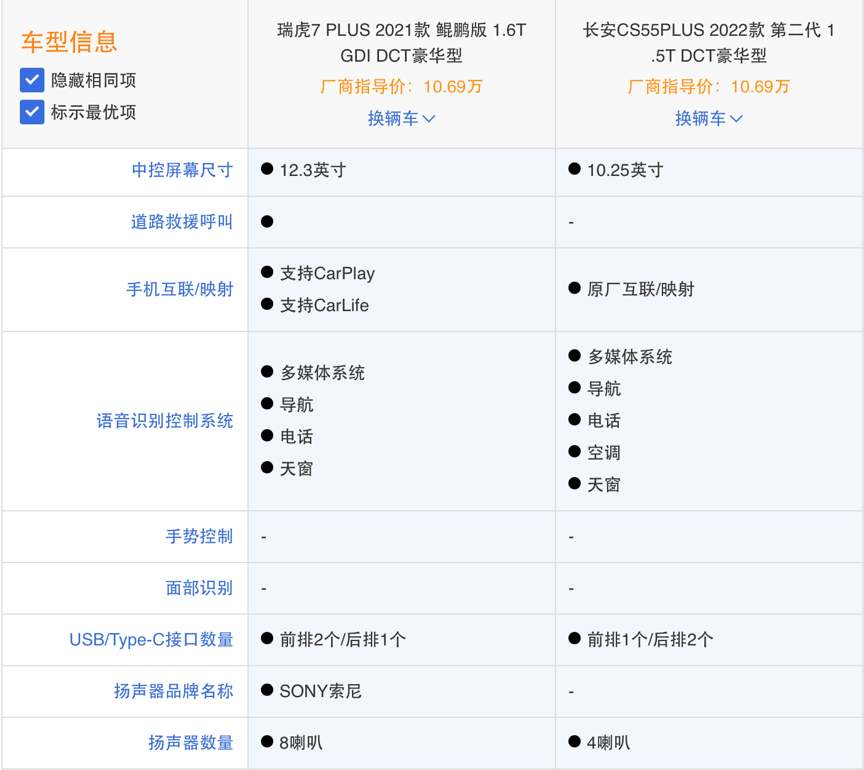Toggle the 隐藏相同项 checkbox

click(x=32, y=80)
